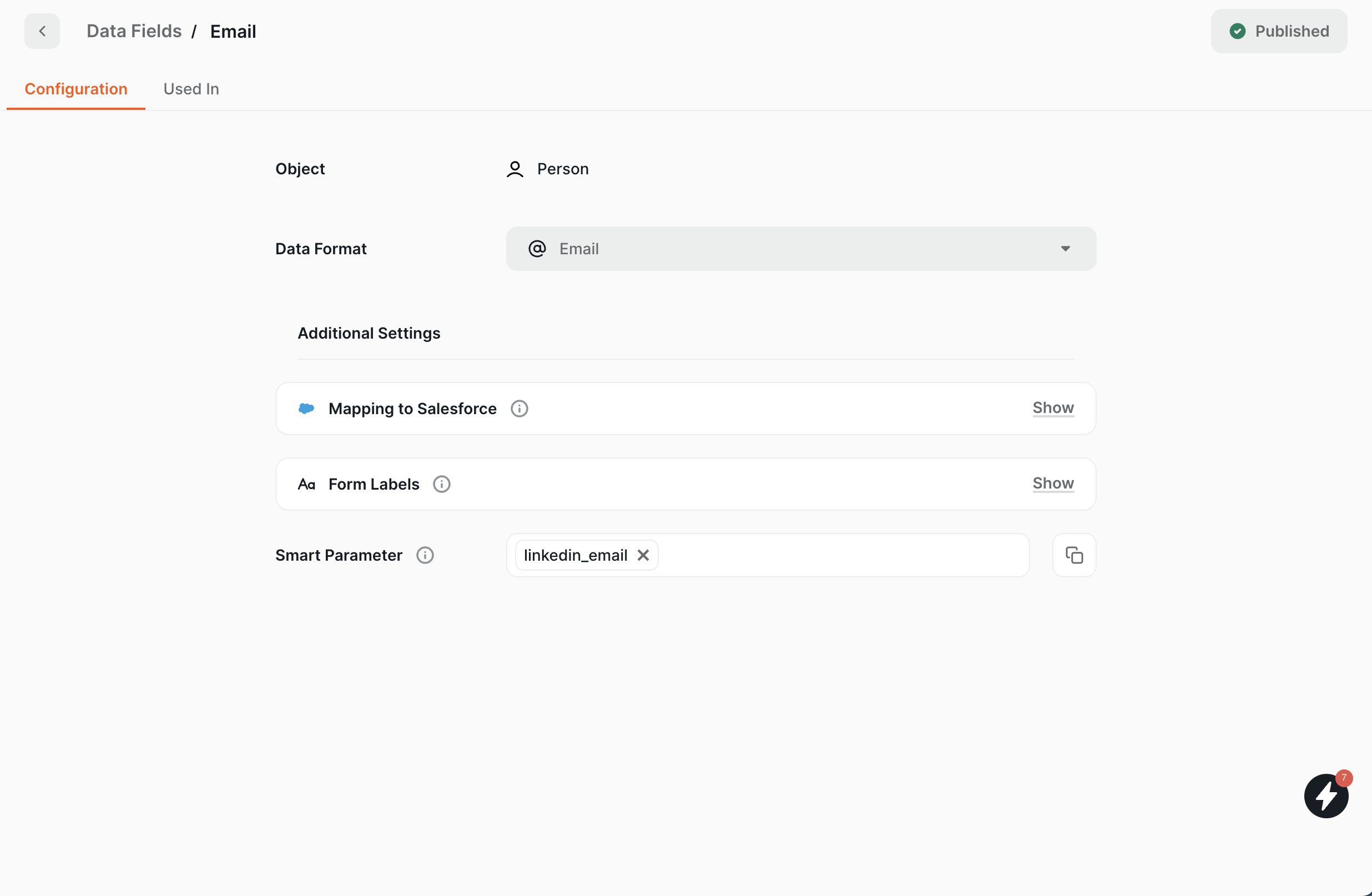Screen dimensions: 1372x896
Task: Open info for Smart Parameter
Action: coord(425,555)
